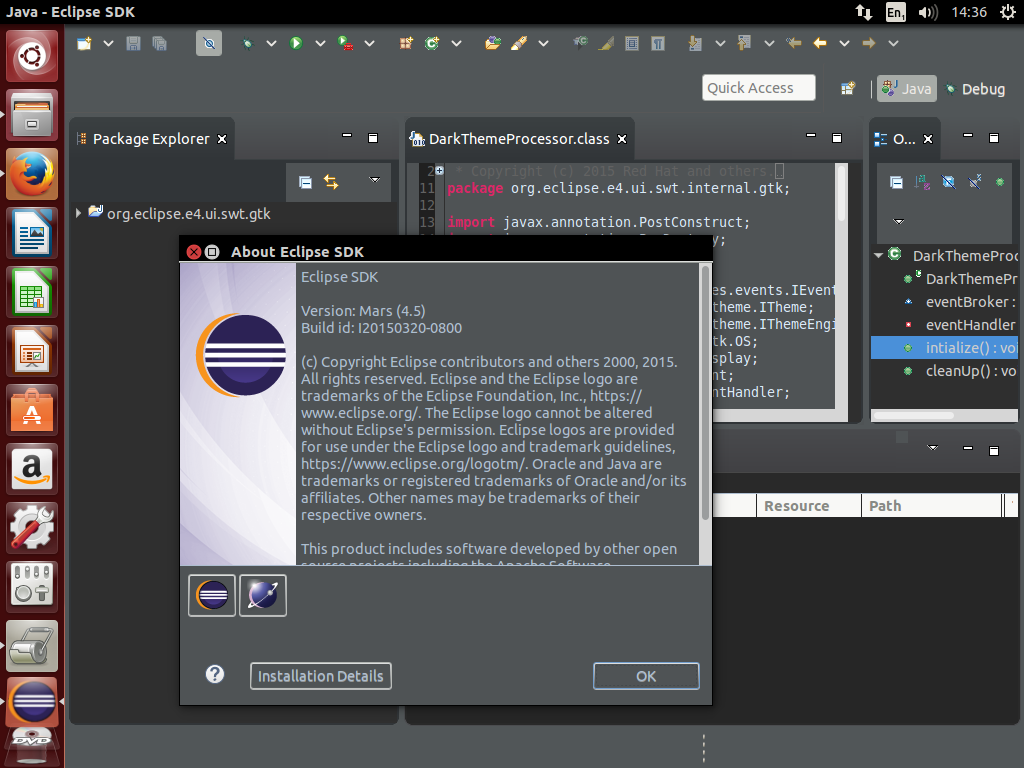
Task: Click the Open Type folder icon
Action: coord(493,43)
